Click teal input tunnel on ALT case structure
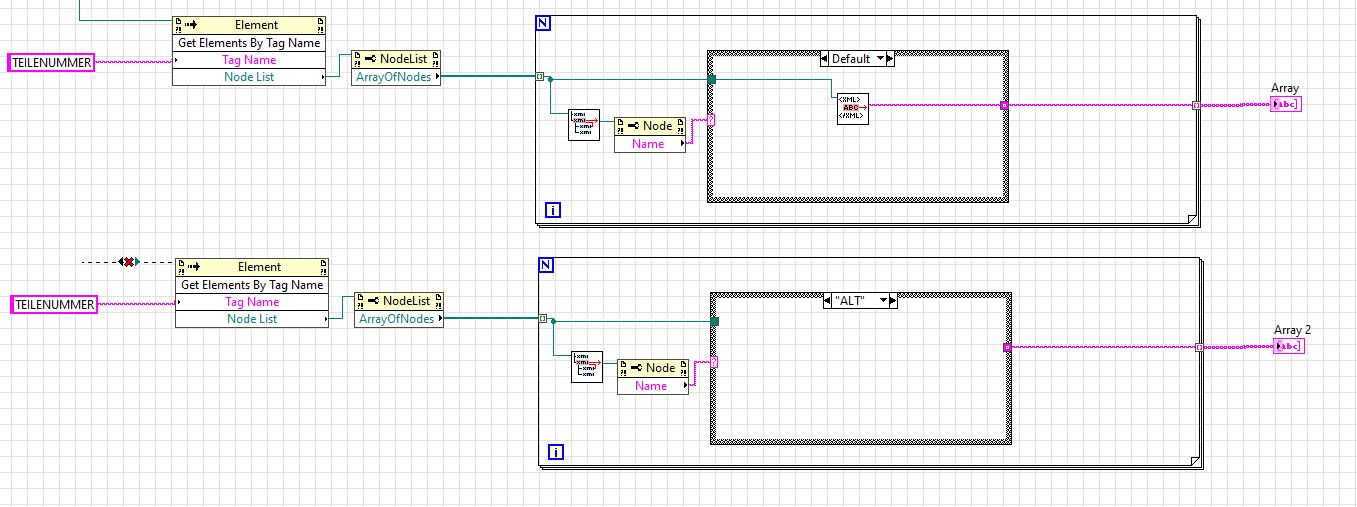The width and height of the screenshot is (1357, 507). coord(715,321)
